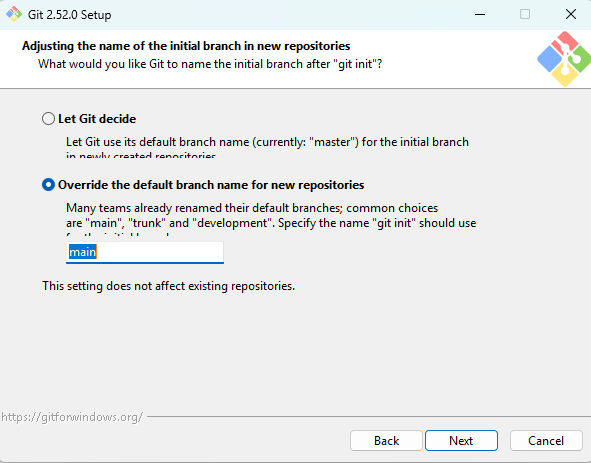Click the greyed-out maximize window icon

click(525, 14)
